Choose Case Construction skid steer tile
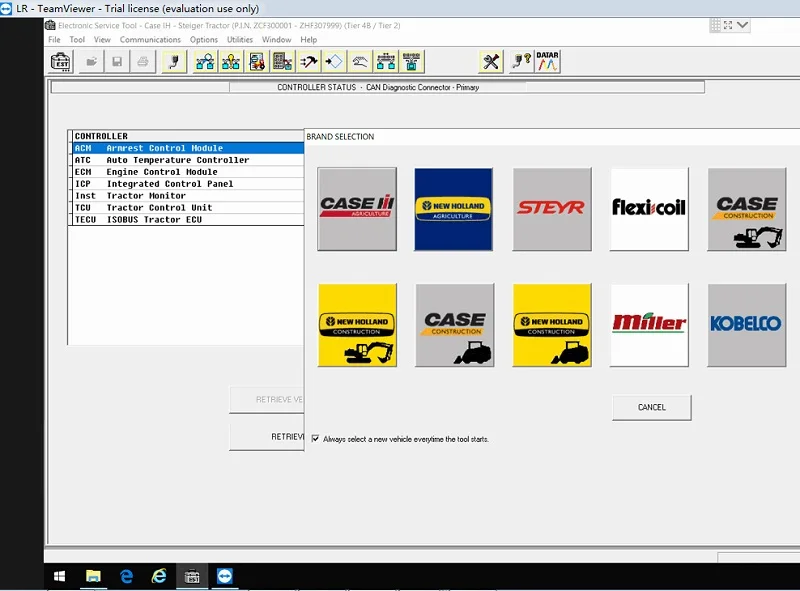Screen dimensions: 800x591 tap(454, 325)
